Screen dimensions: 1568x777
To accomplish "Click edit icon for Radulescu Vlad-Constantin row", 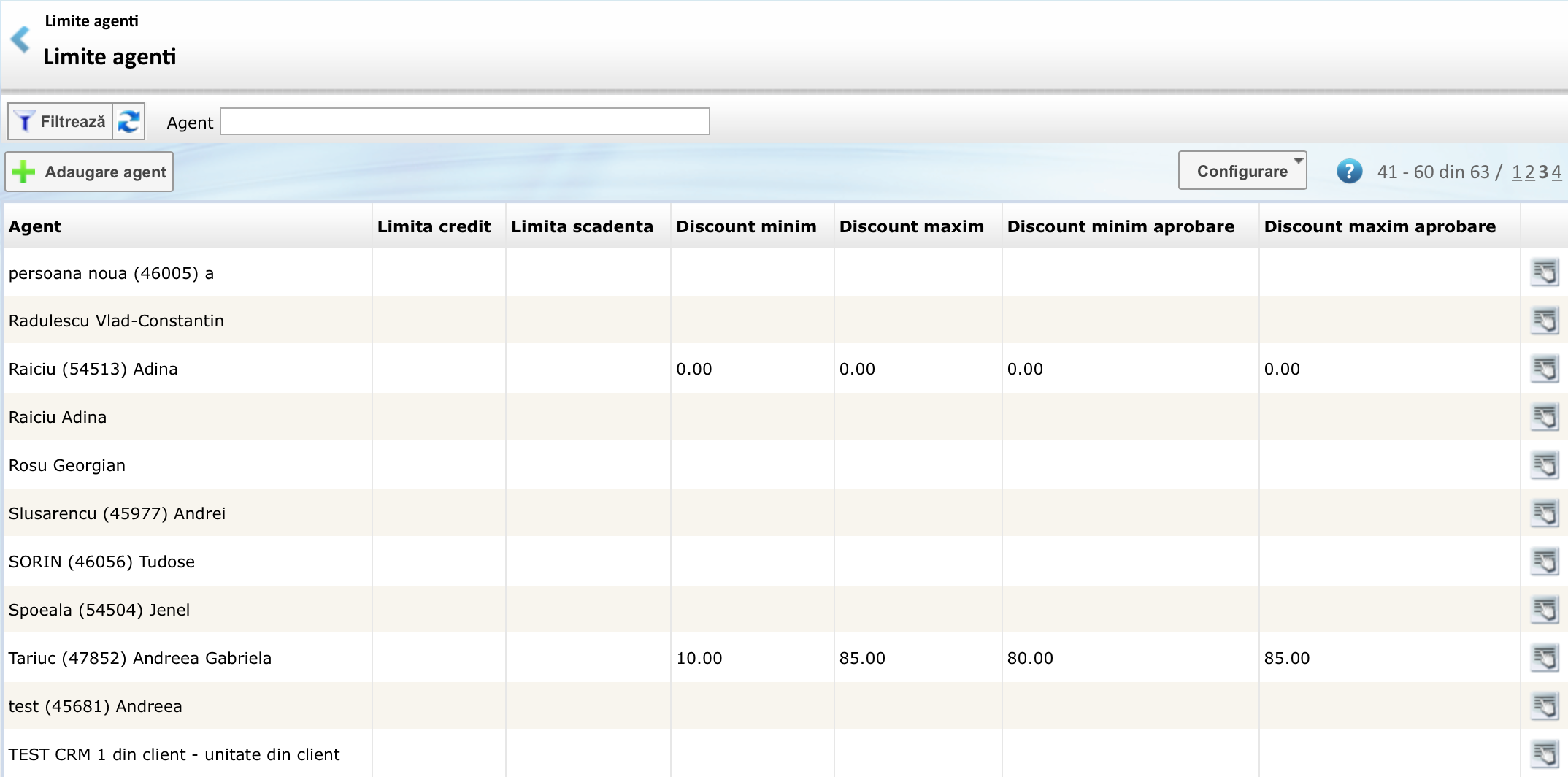I will (1544, 321).
